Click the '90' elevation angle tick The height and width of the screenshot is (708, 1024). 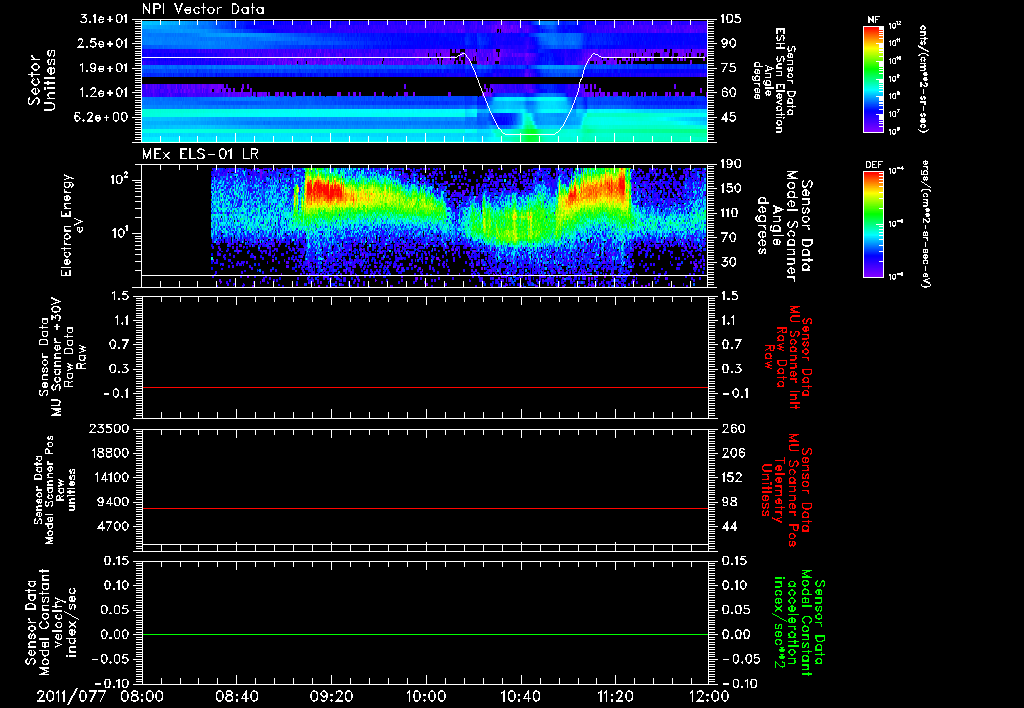pyautogui.click(x=728, y=43)
